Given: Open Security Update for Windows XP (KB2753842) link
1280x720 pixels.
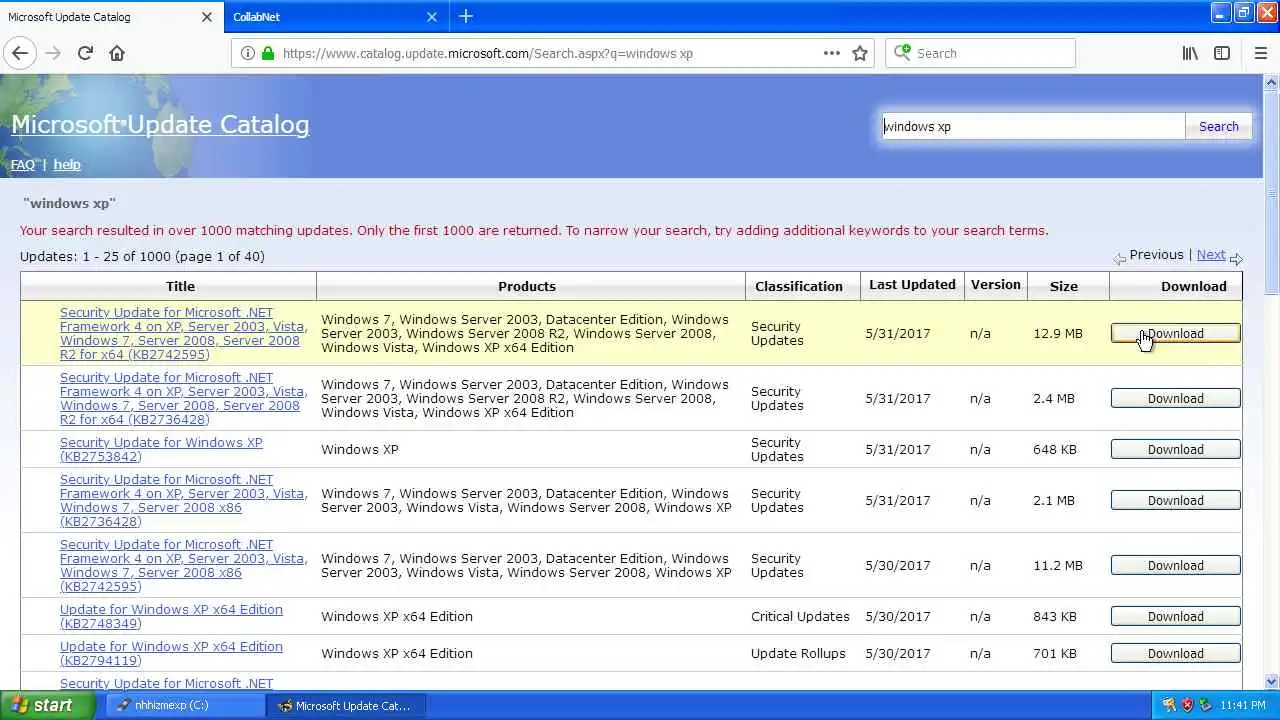Looking at the screenshot, I should pyautogui.click(x=161, y=450).
